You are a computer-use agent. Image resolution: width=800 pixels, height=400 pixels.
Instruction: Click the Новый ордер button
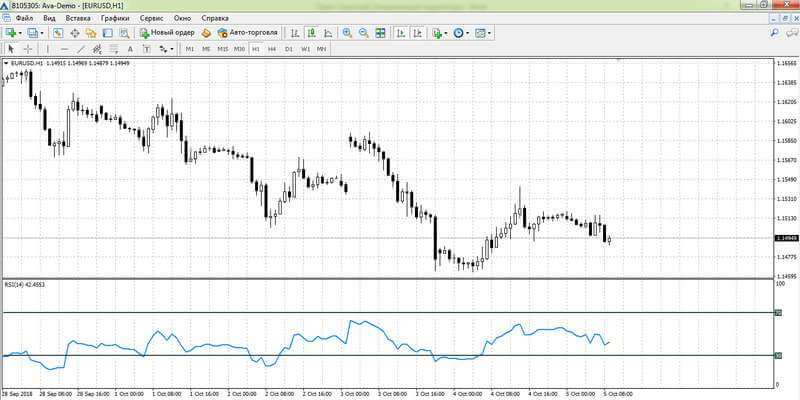167,33
